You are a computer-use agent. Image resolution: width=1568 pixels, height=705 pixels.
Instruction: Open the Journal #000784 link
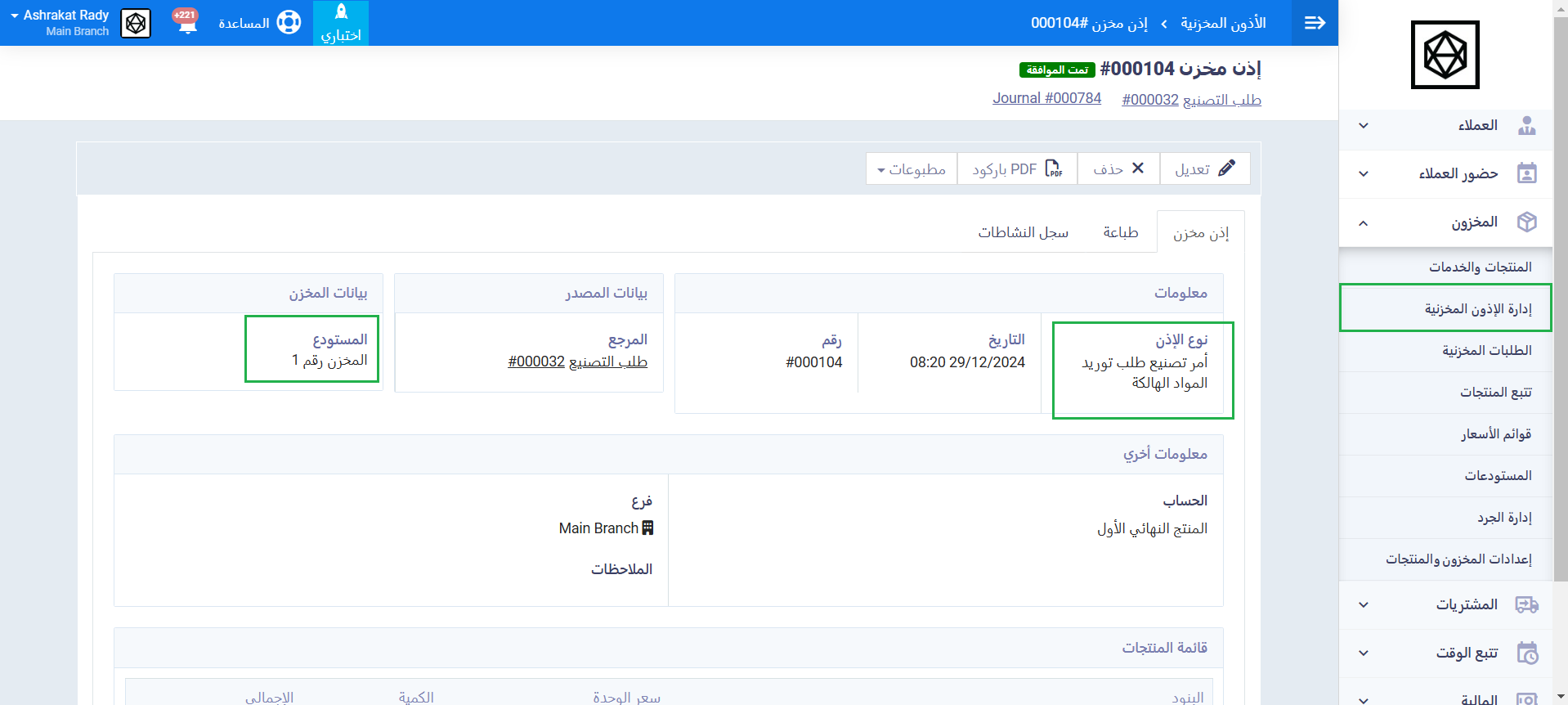pyautogui.click(x=1046, y=98)
